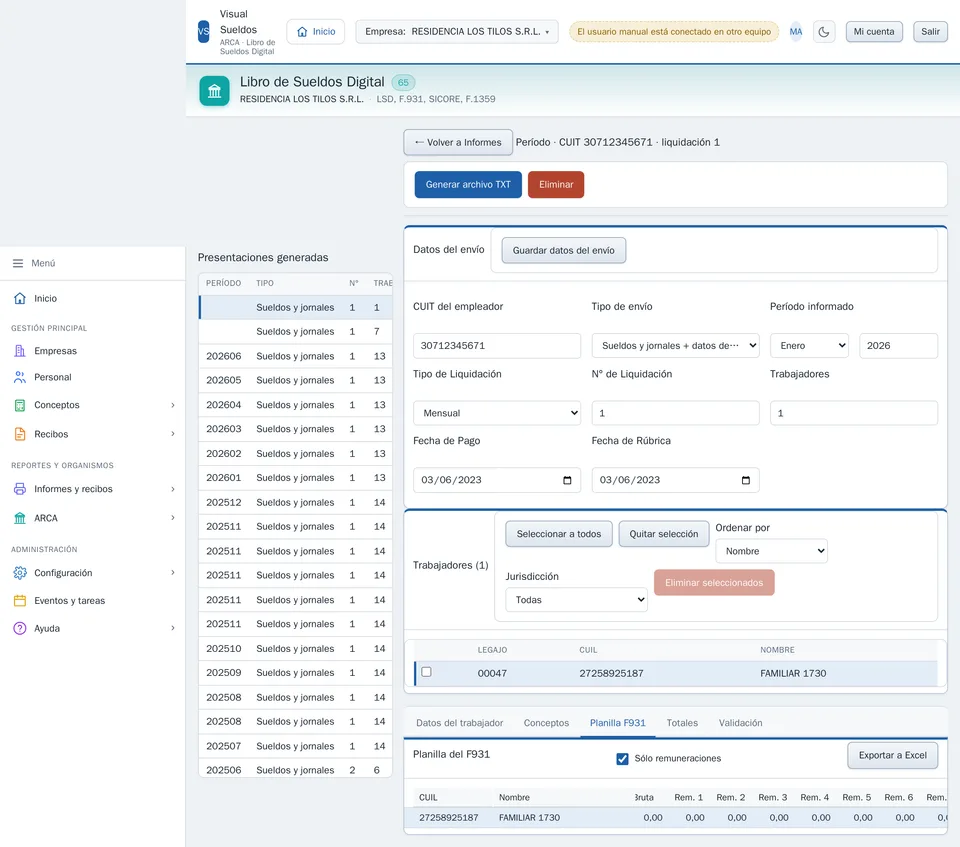
Task: Click the Visual Sueldos VS logo
Action: pos(204,32)
